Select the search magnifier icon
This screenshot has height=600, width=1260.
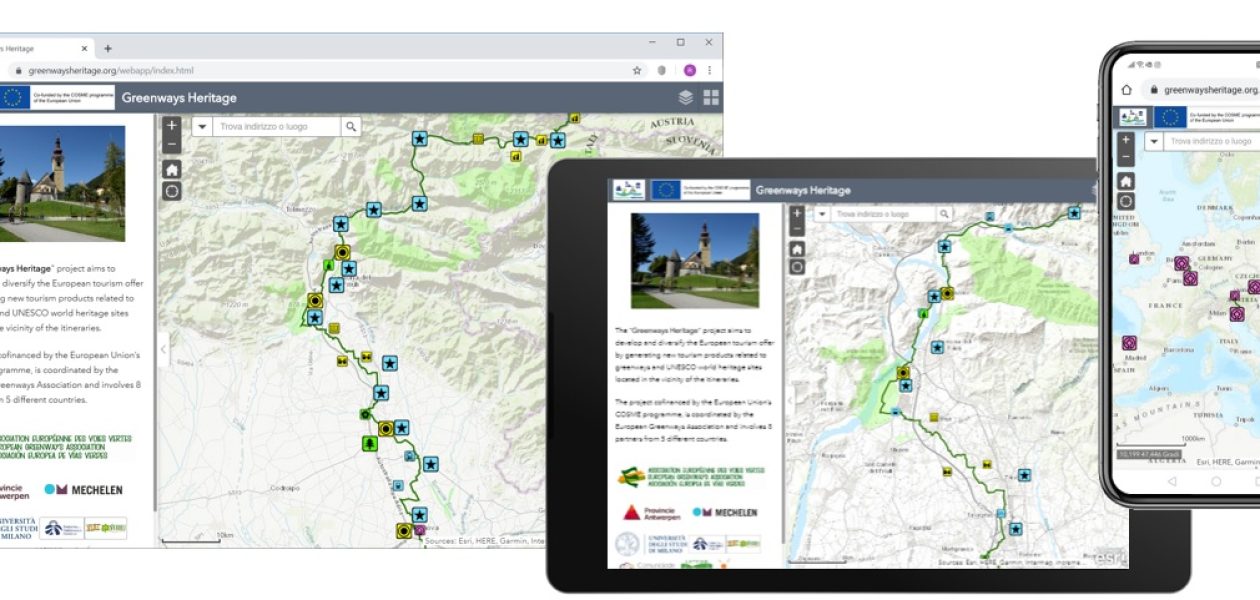coord(351,126)
